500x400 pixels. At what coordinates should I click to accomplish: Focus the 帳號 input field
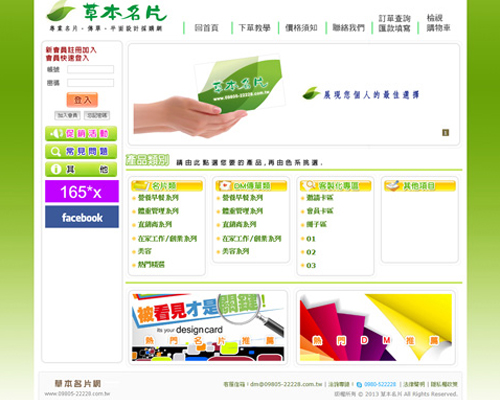point(90,69)
